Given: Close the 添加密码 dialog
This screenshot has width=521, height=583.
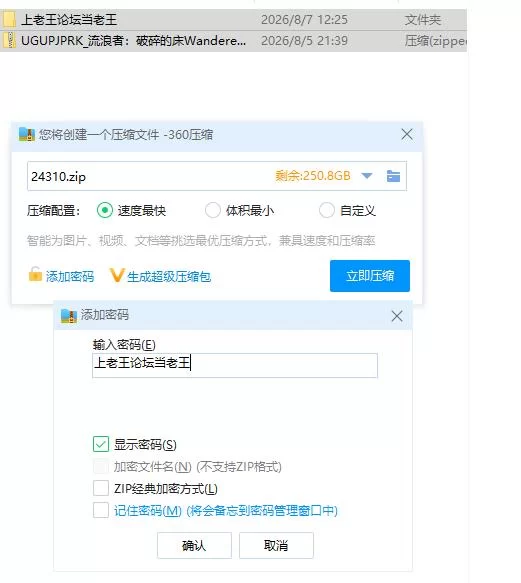Looking at the screenshot, I should [x=397, y=316].
